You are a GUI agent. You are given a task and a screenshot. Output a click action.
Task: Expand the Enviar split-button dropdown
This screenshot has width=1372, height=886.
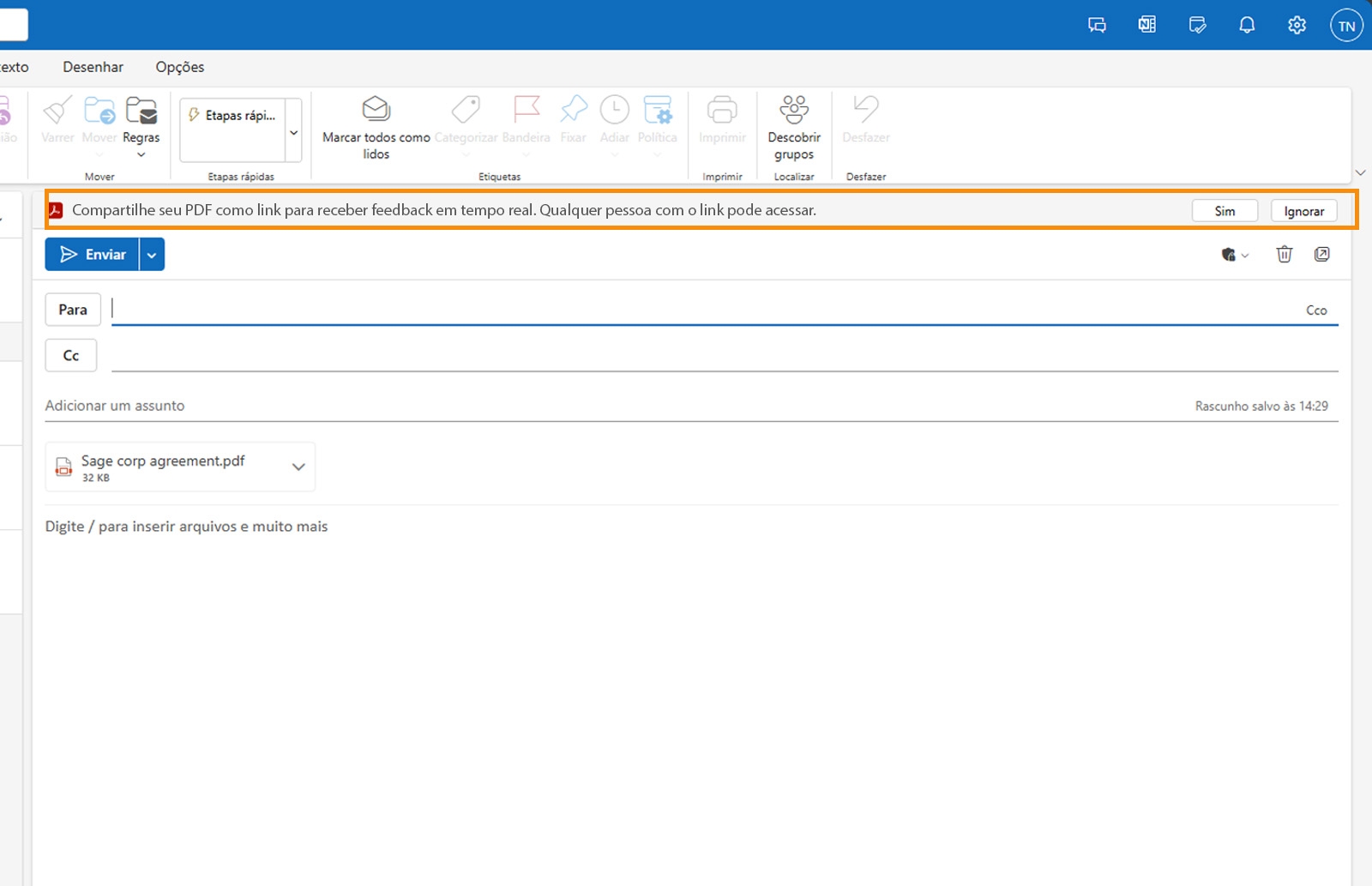tap(151, 254)
